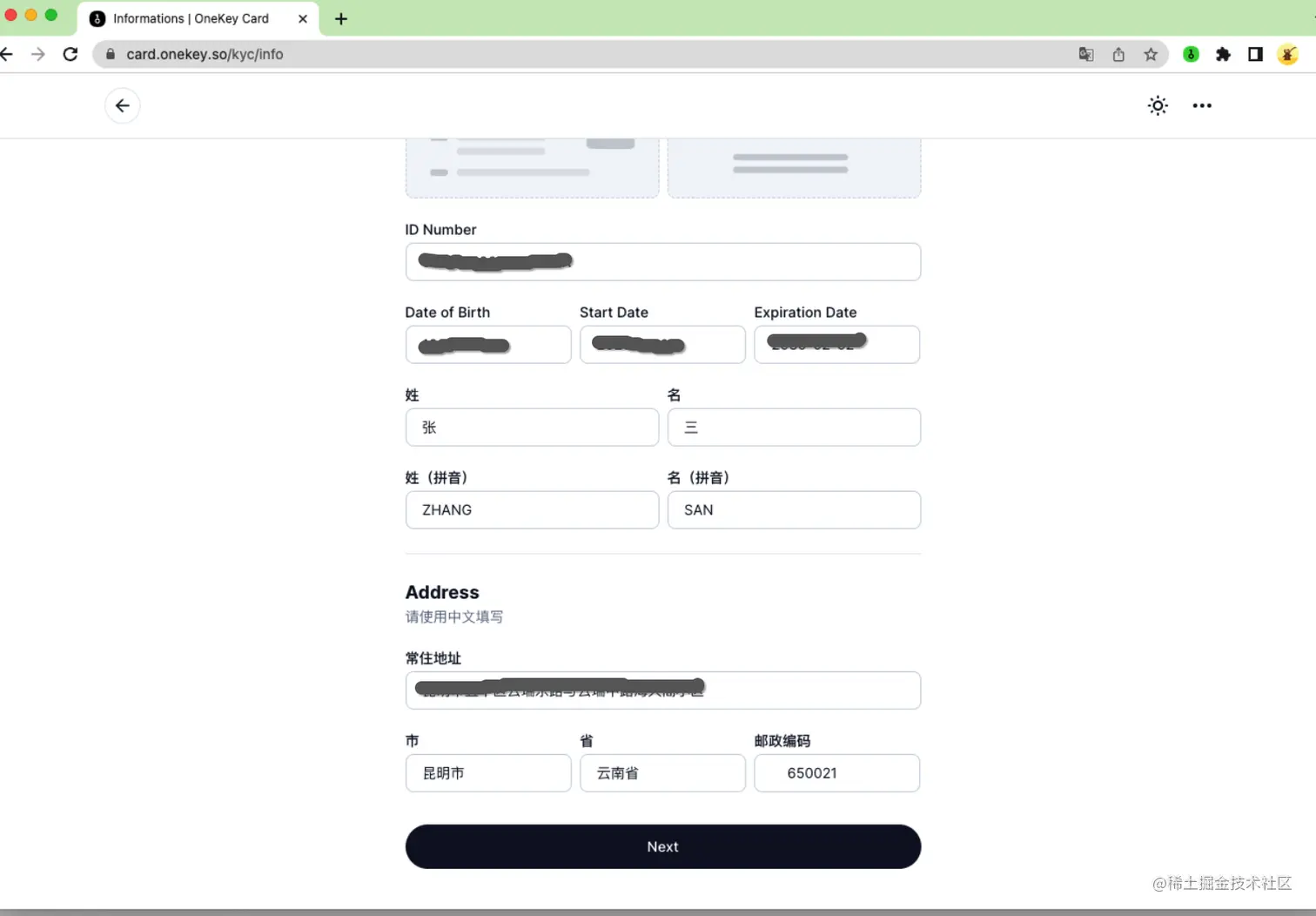1316x916 pixels.
Task: Focus the ID Number input field
Action: (x=663, y=261)
